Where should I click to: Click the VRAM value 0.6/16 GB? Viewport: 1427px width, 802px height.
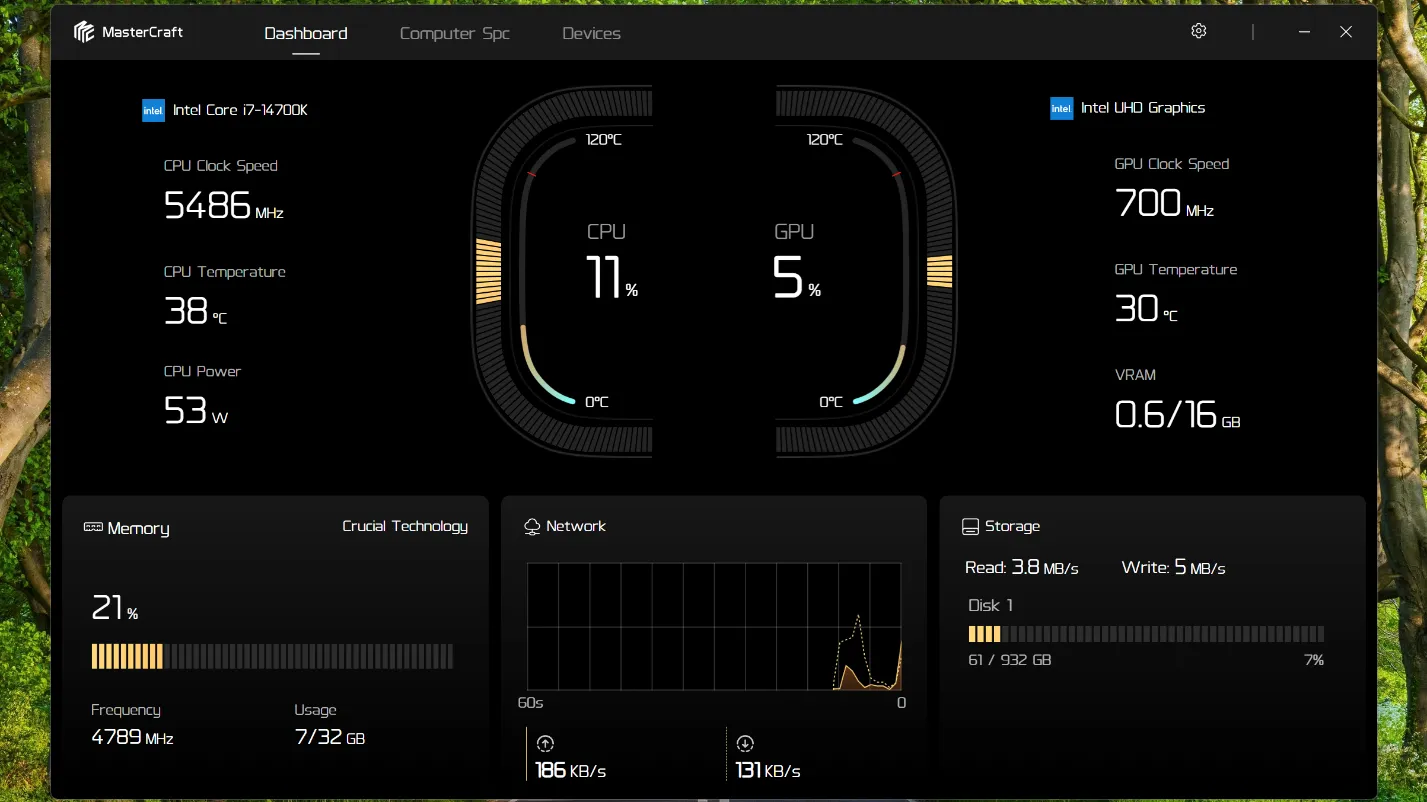tap(1177, 414)
